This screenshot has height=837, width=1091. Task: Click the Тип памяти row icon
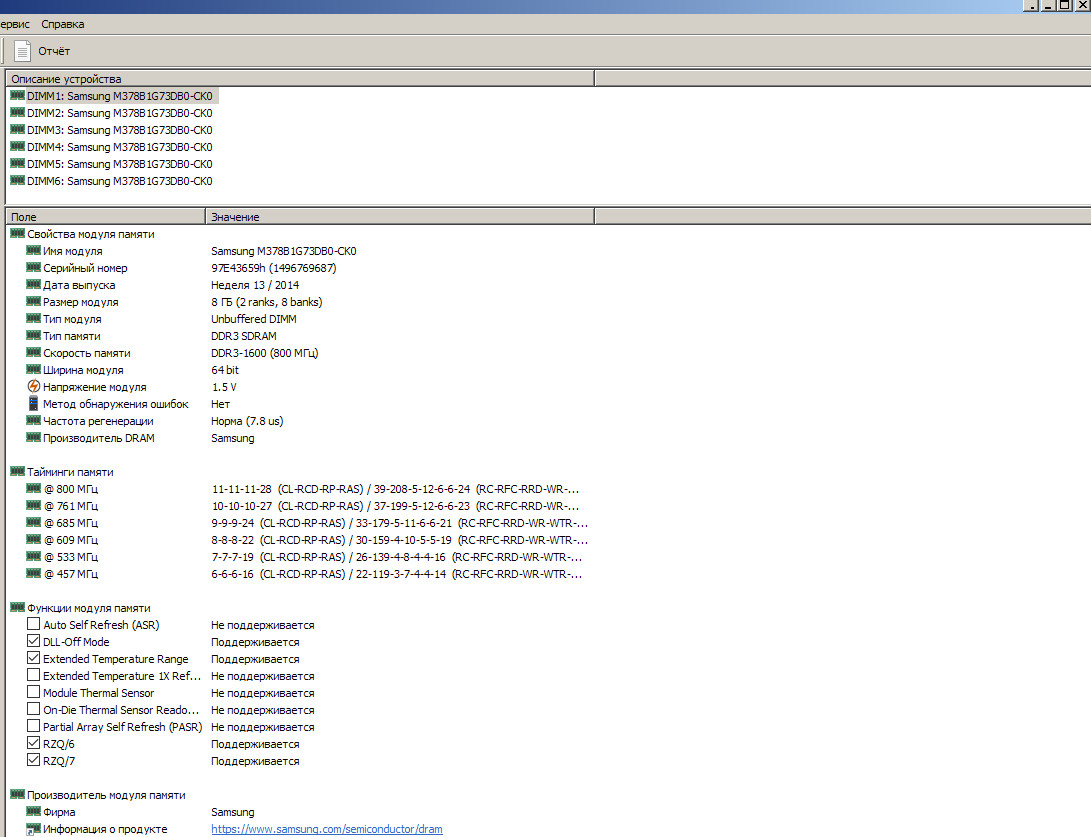[33, 335]
